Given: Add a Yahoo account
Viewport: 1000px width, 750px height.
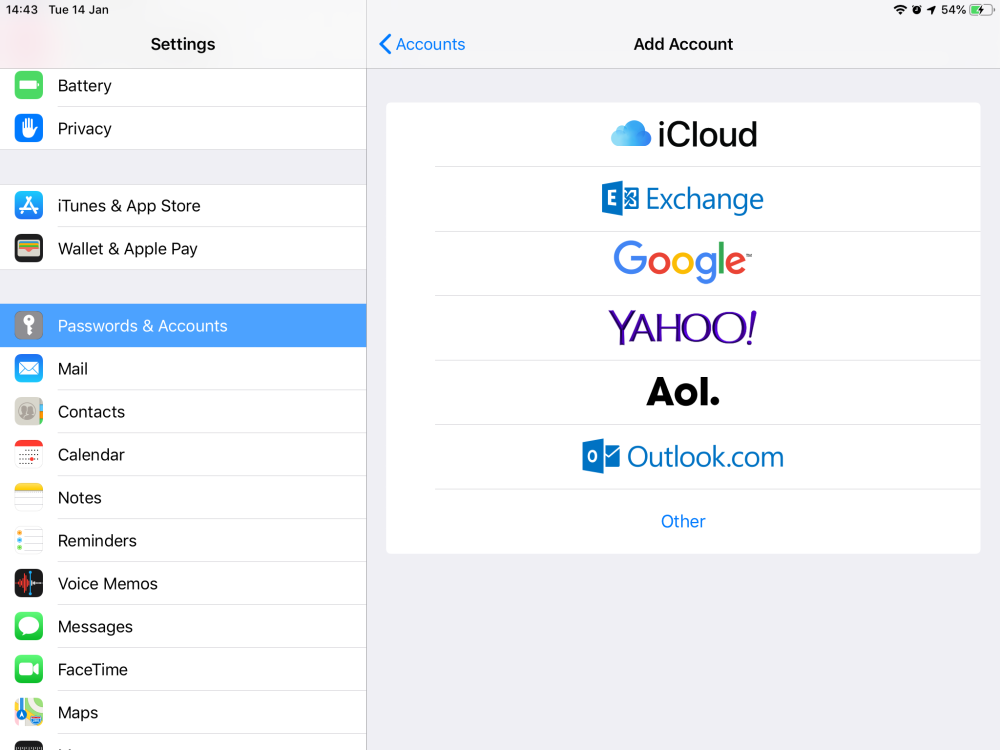Looking at the screenshot, I should click(x=683, y=328).
